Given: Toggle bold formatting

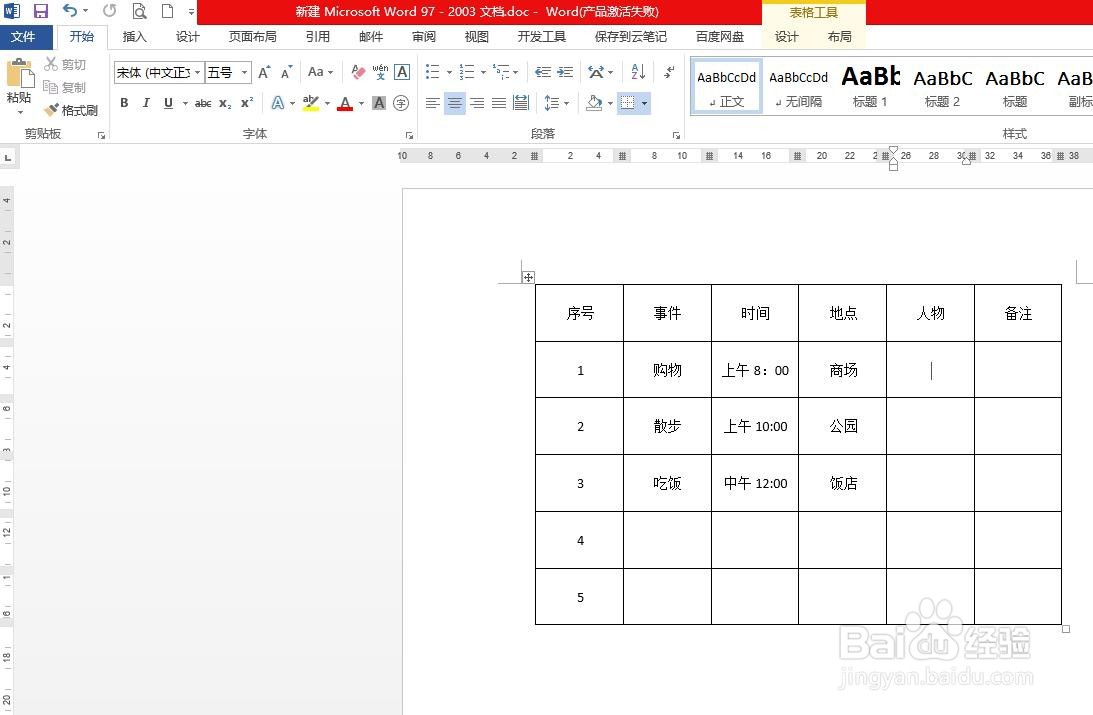Looking at the screenshot, I should pyautogui.click(x=123, y=102).
